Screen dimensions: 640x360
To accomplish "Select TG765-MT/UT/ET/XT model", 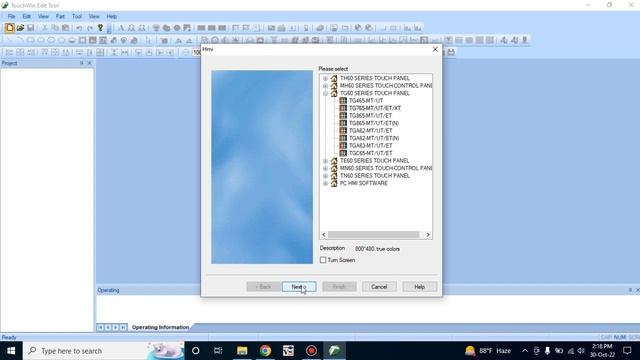I will (x=375, y=108).
